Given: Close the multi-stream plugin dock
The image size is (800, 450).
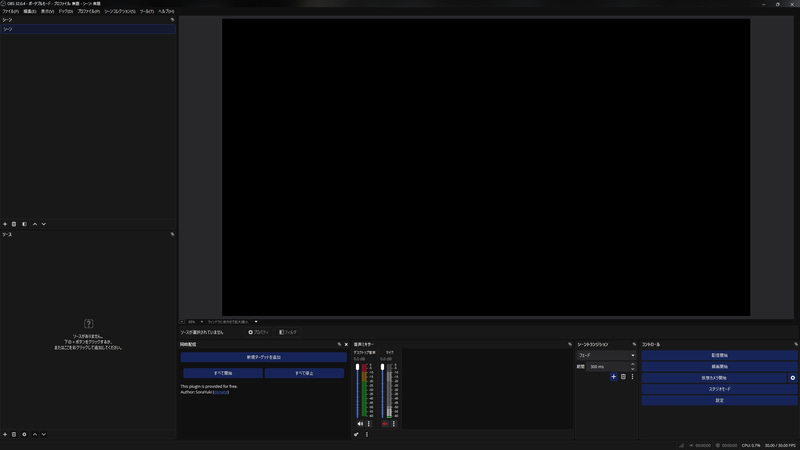Looking at the screenshot, I should 346,344.
